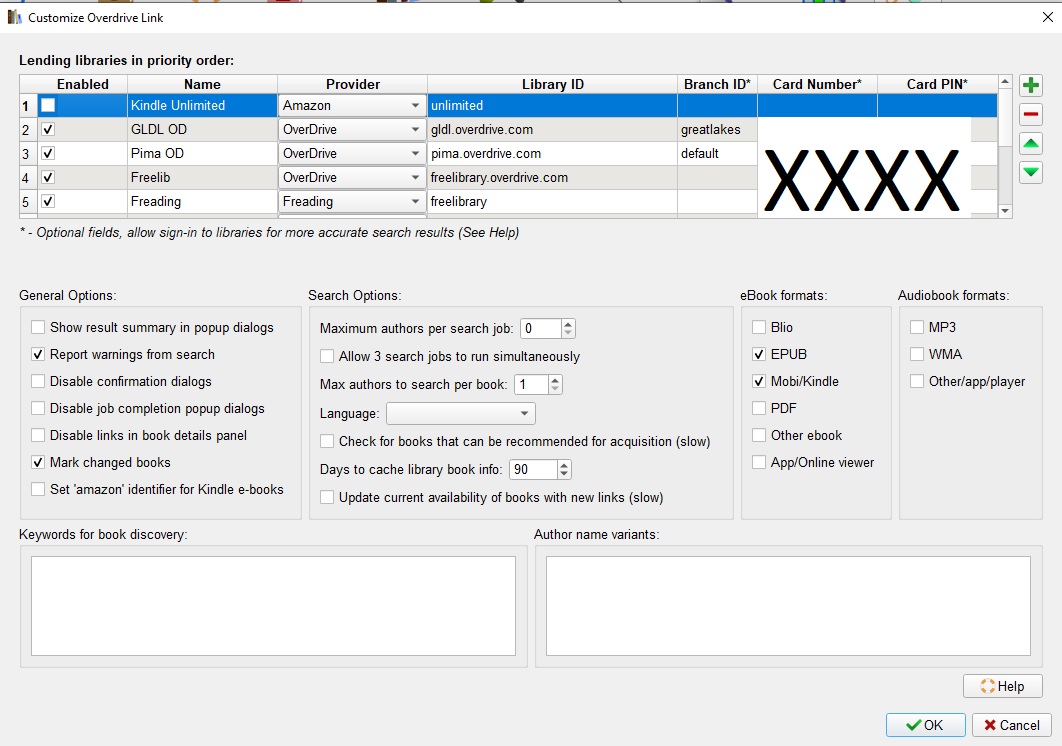Increase Days to cache library book info
This screenshot has width=1062, height=746.
click(564, 465)
